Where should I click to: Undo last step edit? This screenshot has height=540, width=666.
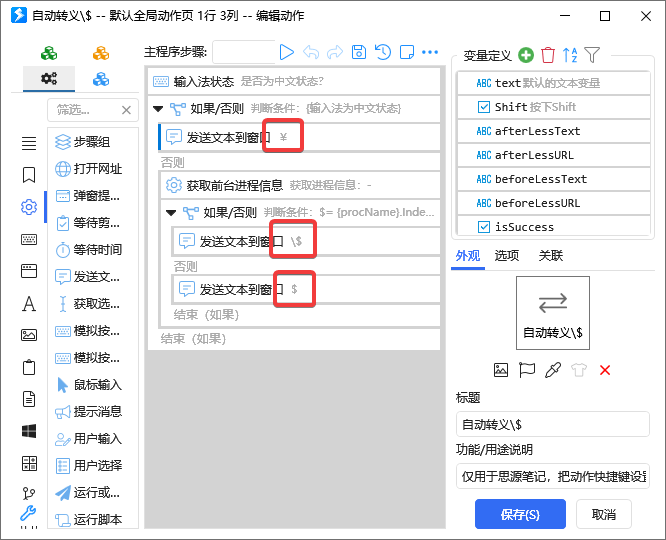pyautogui.click(x=311, y=52)
